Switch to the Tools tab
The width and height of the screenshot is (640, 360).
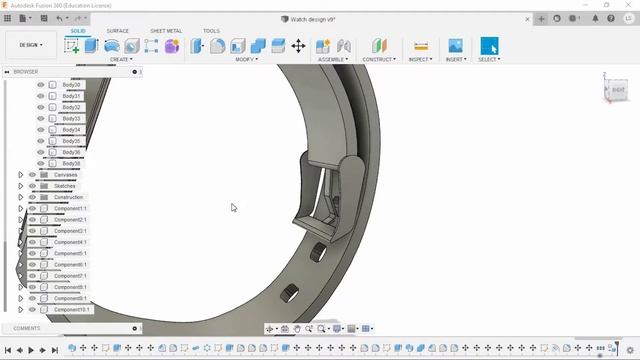[211, 31]
